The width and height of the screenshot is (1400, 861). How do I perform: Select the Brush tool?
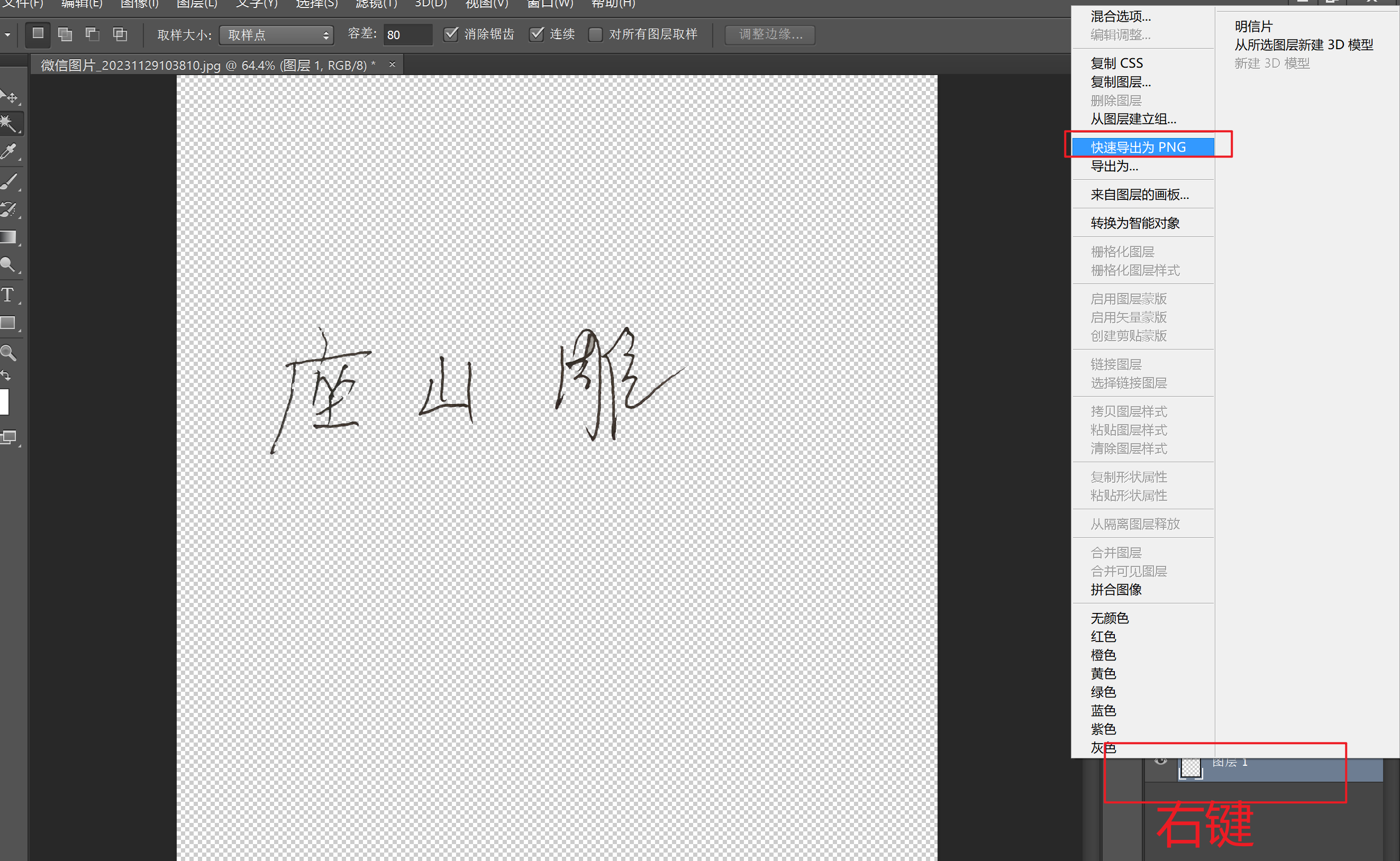pyautogui.click(x=9, y=181)
